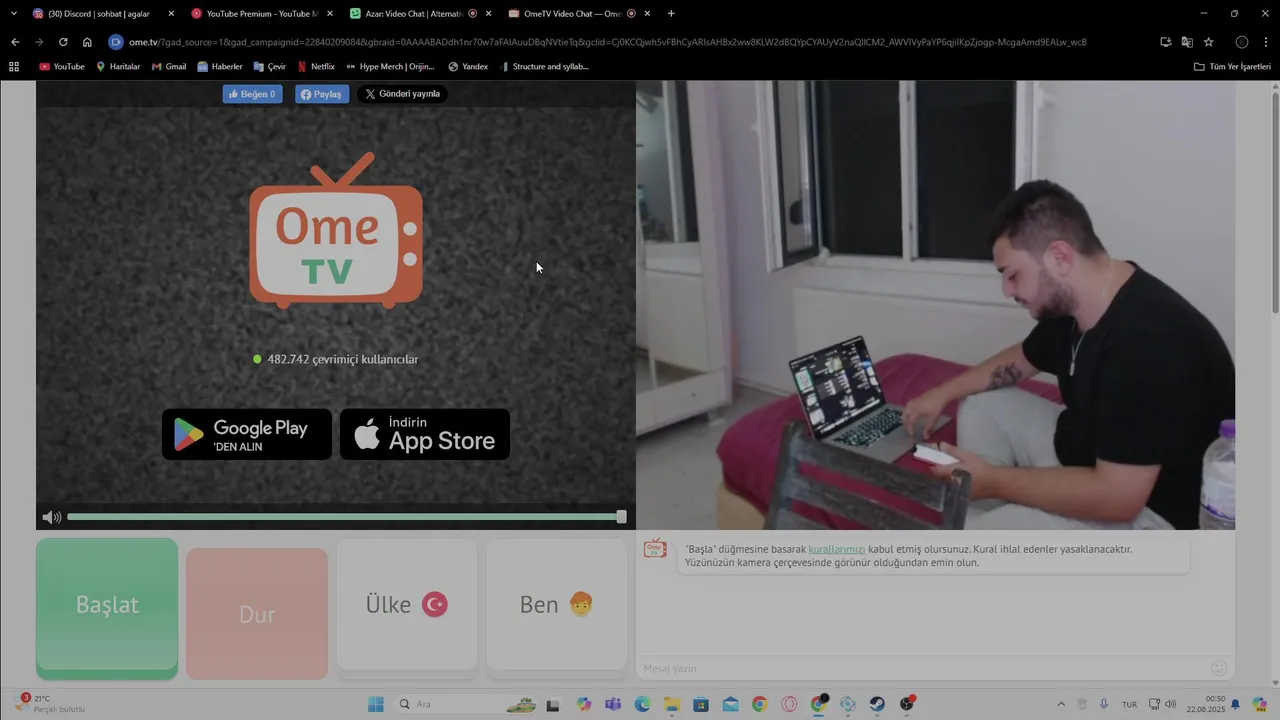The width and height of the screenshot is (1280, 720).
Task: Reload the current page
Action: point(63,42)
